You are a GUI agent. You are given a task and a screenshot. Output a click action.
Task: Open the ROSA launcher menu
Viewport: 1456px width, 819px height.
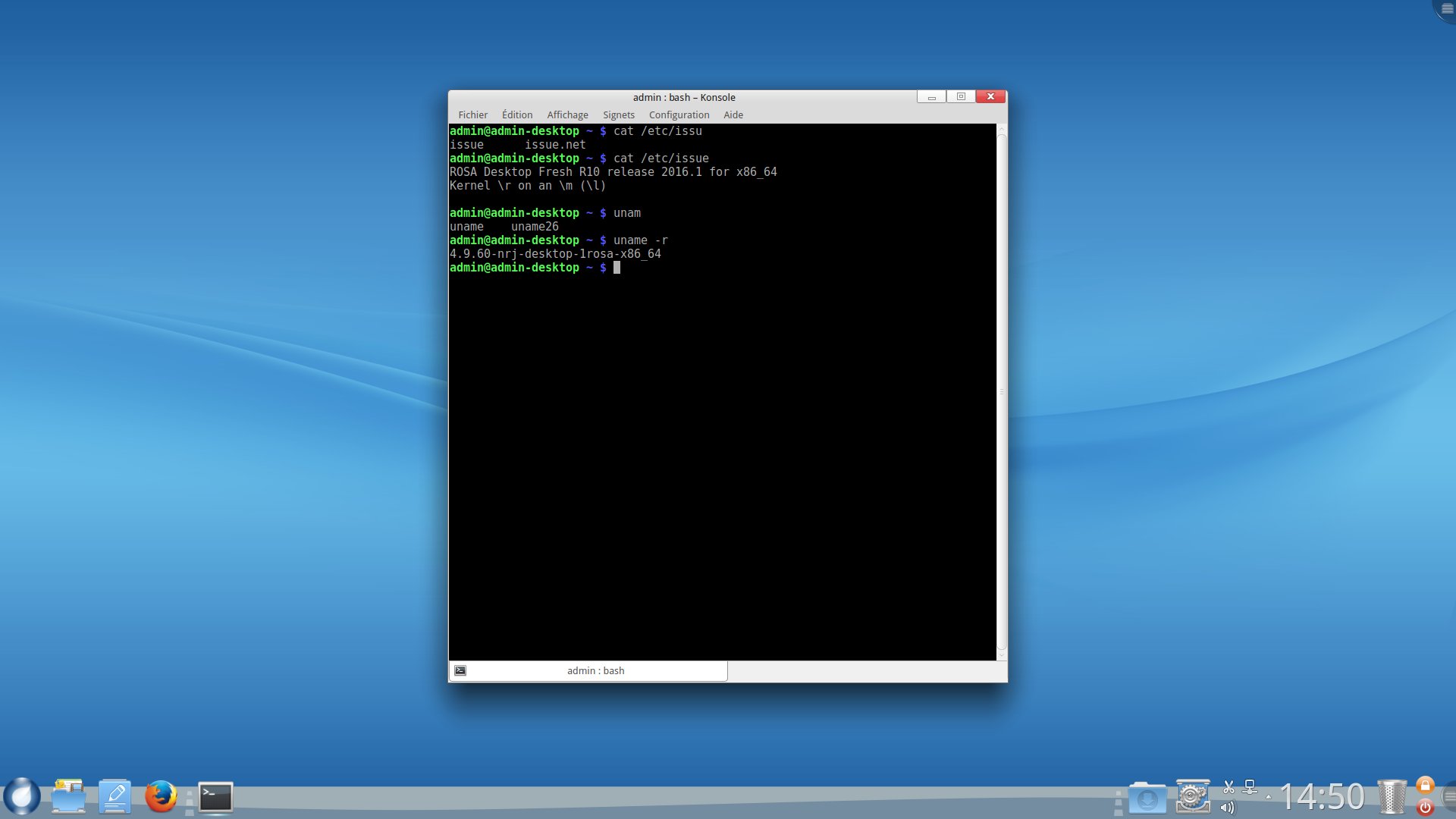coord(22,796)
